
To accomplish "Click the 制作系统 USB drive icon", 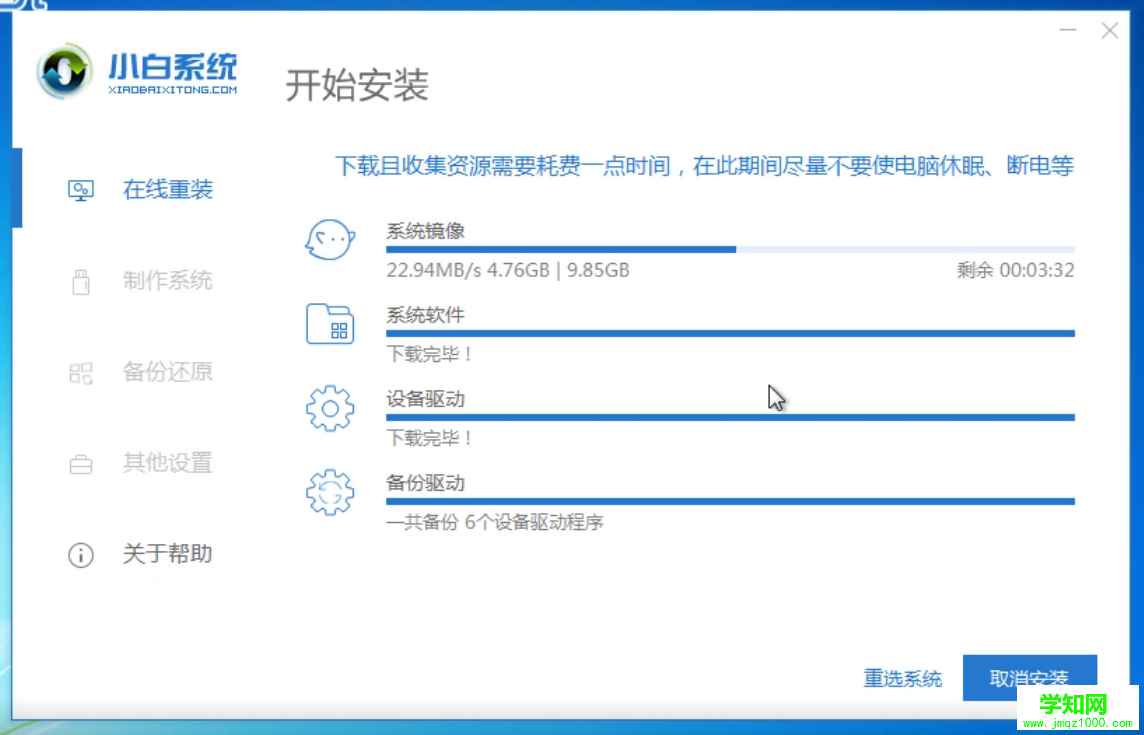I will point(80,280).
